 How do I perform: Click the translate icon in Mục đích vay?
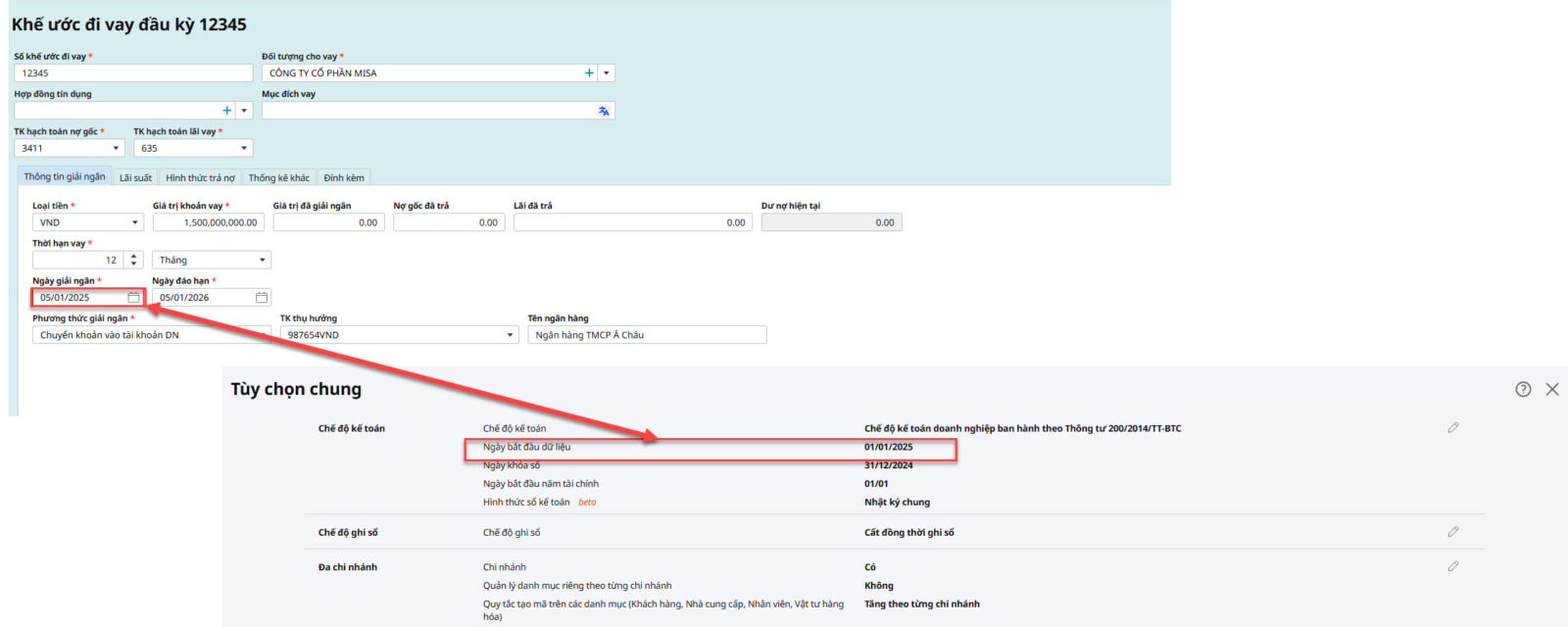(604, 112)
